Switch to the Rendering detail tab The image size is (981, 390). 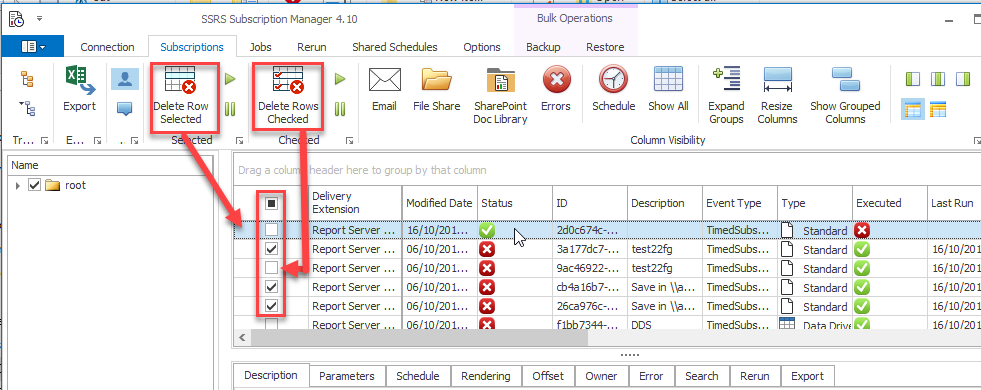coord(485,376)
